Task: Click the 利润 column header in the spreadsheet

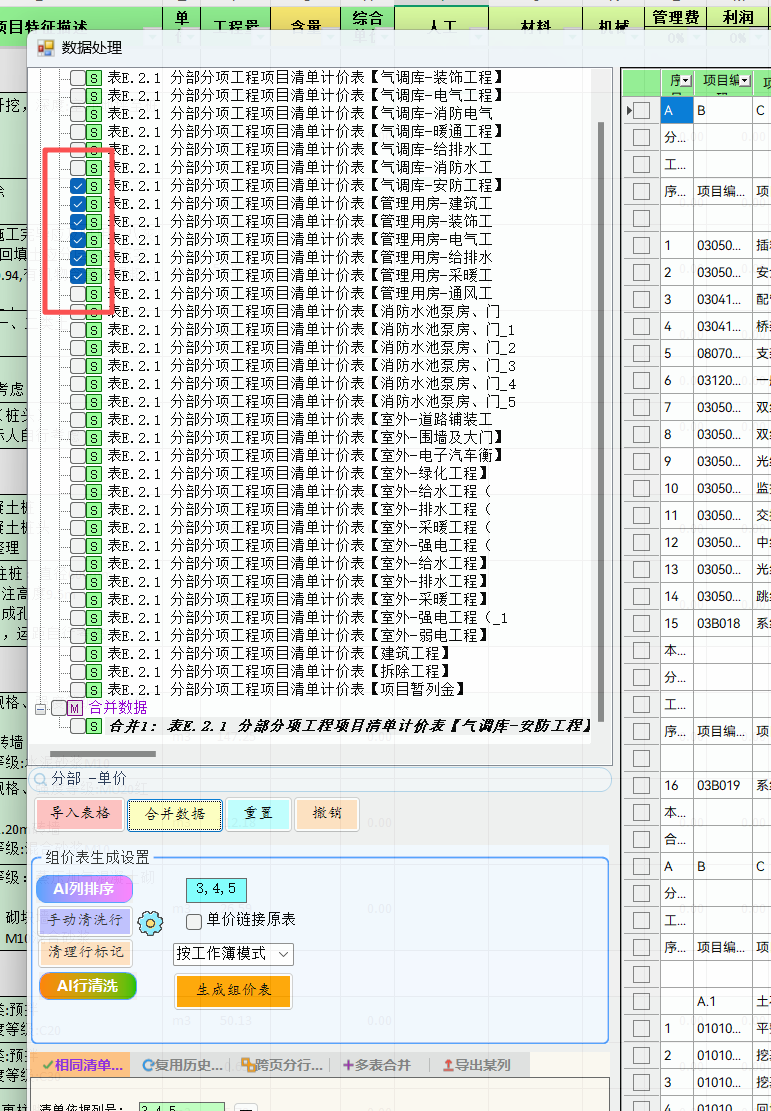Action: [x=738, y=18]
